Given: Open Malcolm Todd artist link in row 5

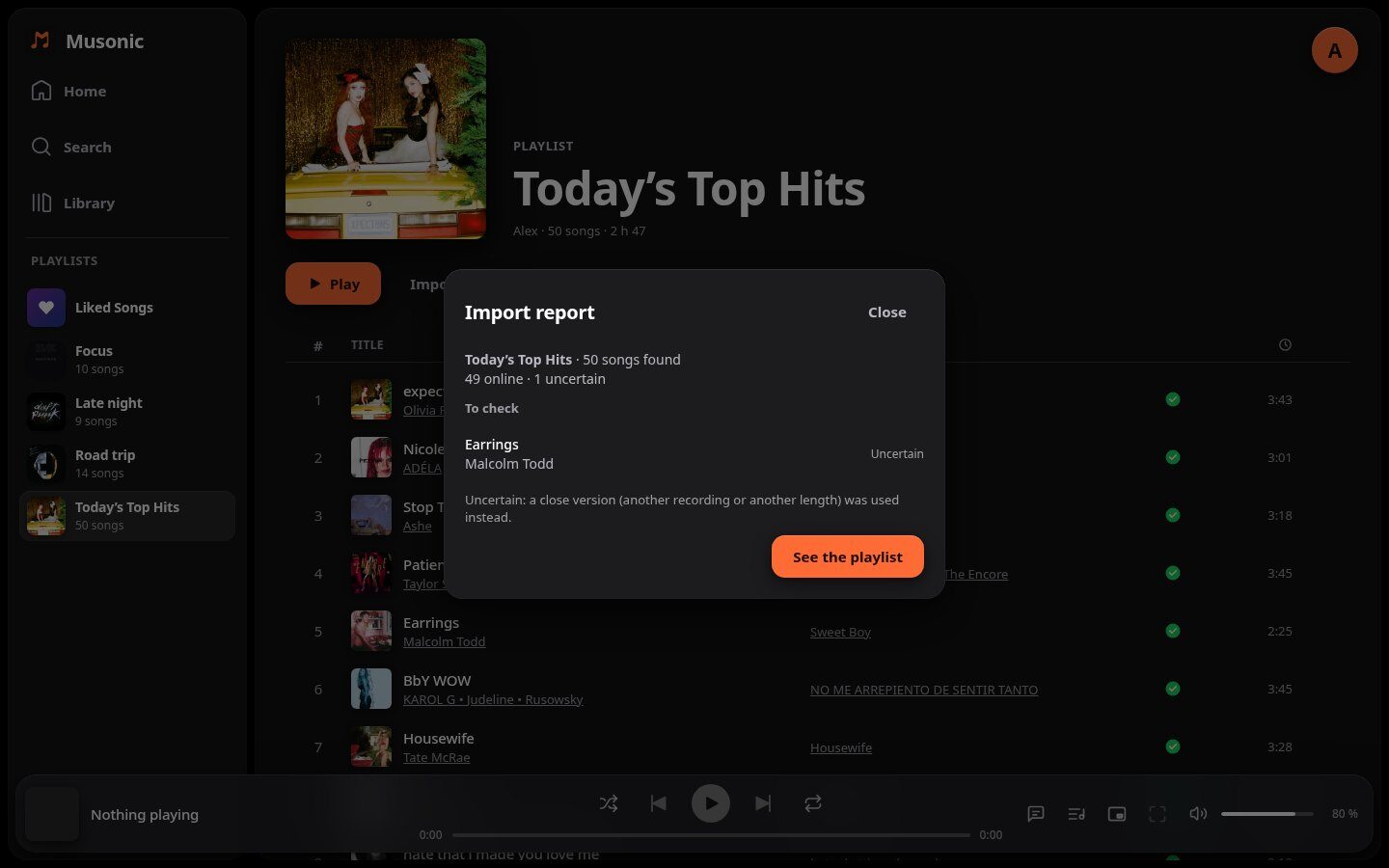Looking at the screenshot, I should pyautogui.click(x=444, y=642).
